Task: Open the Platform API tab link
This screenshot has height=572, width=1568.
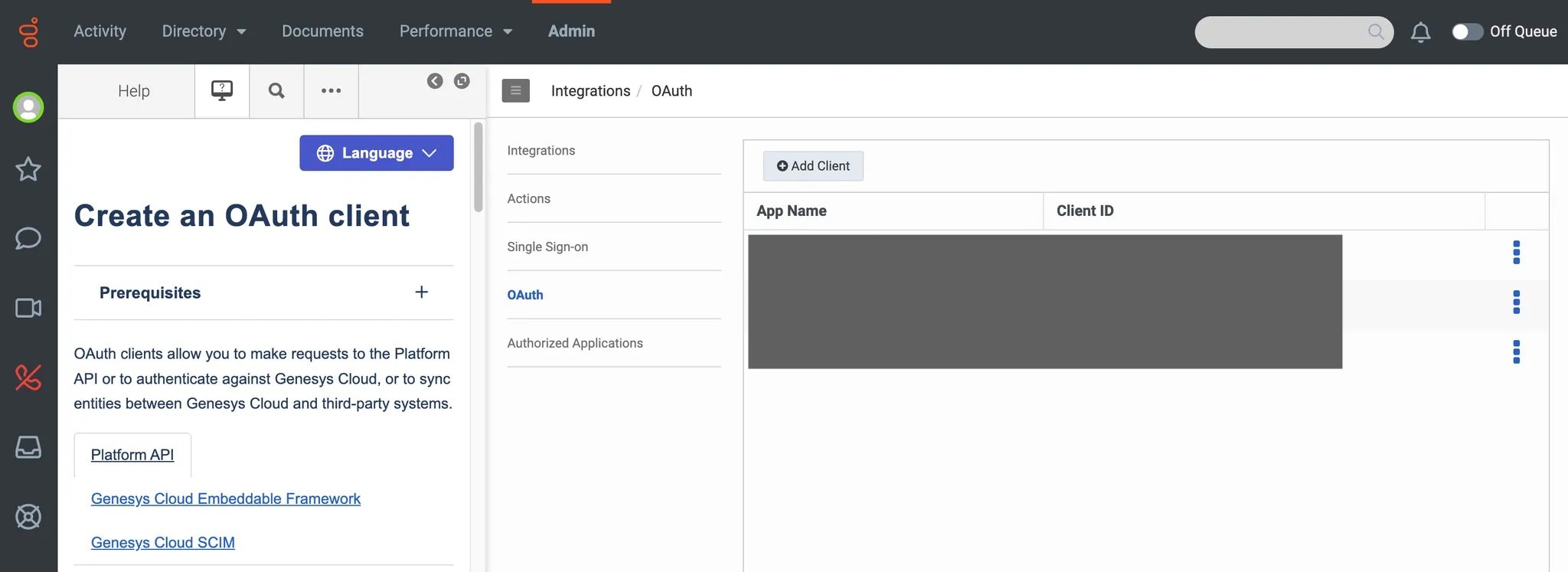Action: coord(132,455)
